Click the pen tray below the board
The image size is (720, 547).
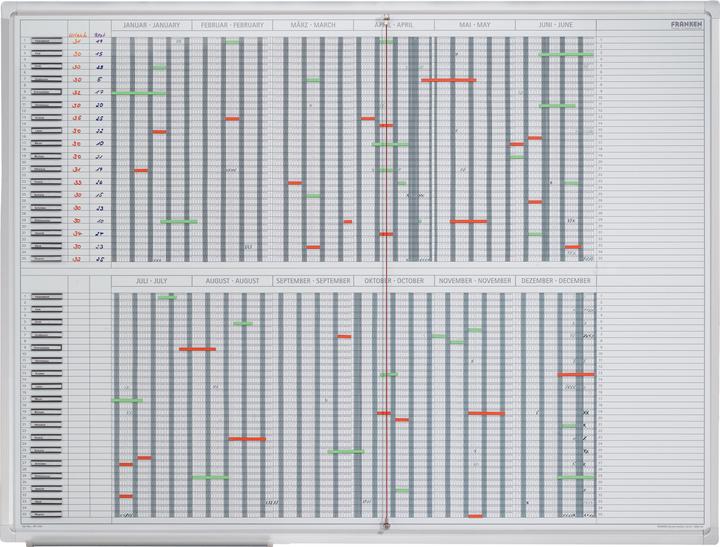click(149, 542)
